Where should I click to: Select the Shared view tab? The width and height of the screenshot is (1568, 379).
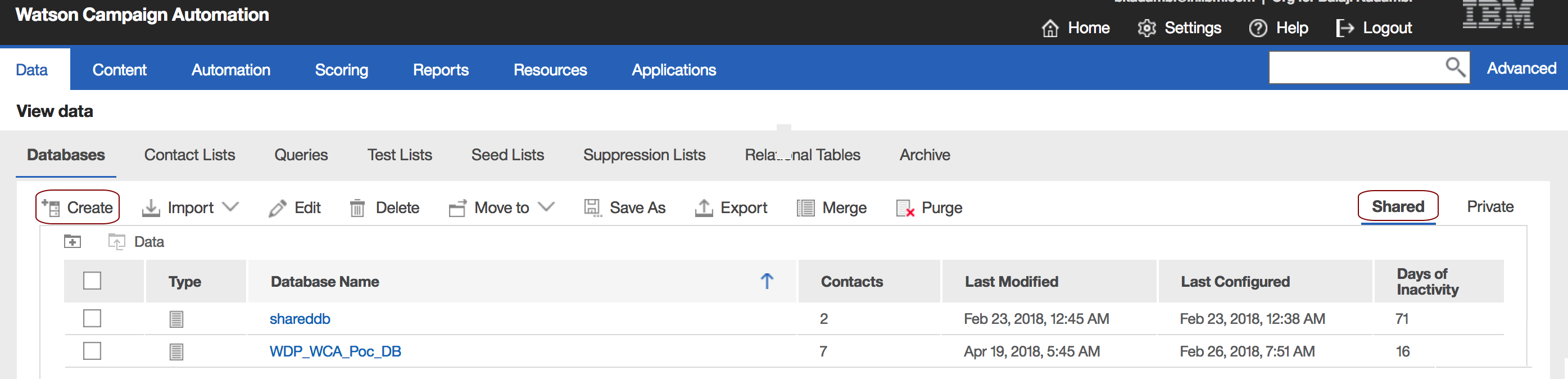coord(1398,206)
